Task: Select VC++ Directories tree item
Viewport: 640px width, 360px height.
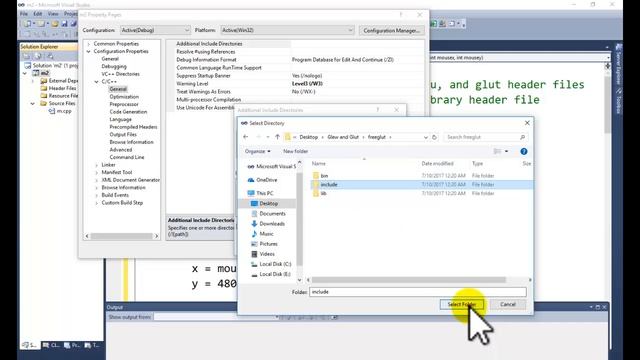Action: pyautogui.click(x=120, y=74)
